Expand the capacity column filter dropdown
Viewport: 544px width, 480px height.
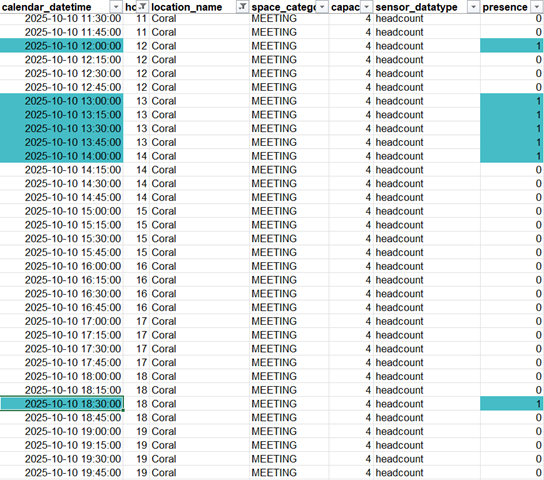[367, 7]
